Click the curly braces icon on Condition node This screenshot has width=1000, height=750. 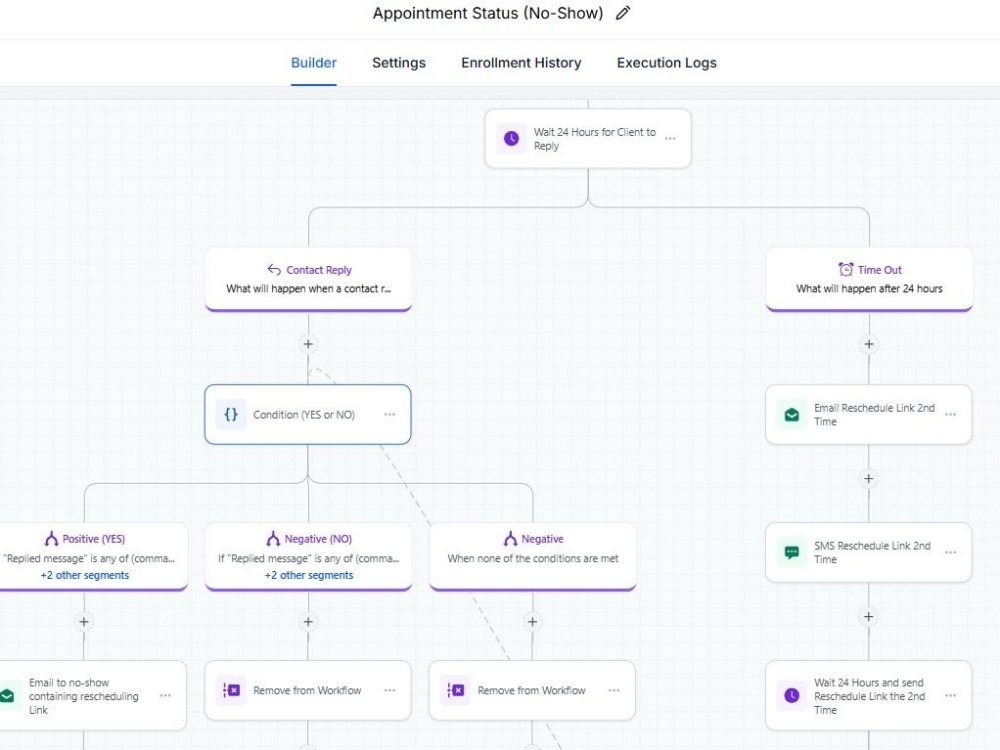tap(231, 415)
